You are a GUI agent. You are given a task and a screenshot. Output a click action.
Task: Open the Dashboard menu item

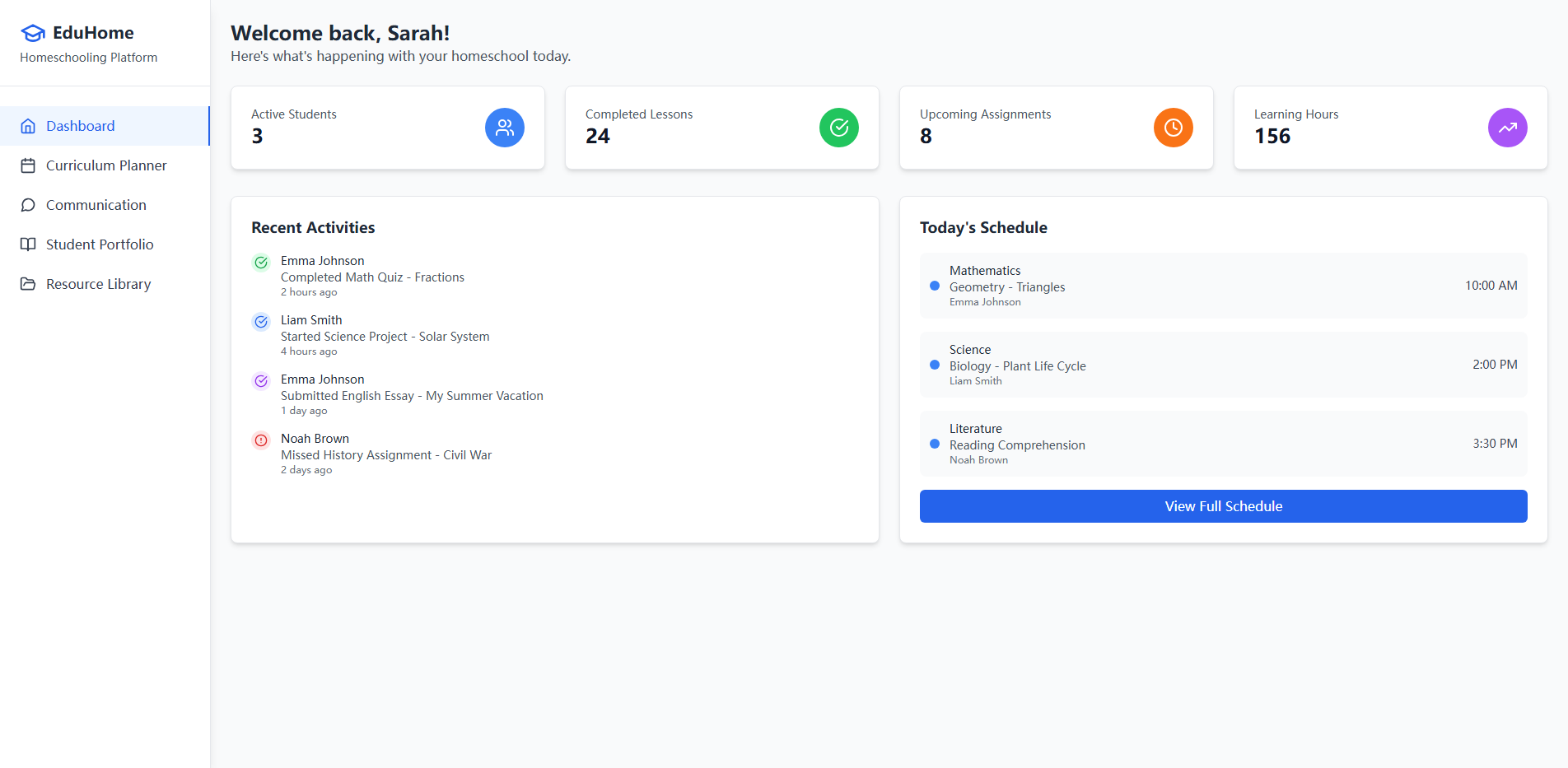point(81,126)
